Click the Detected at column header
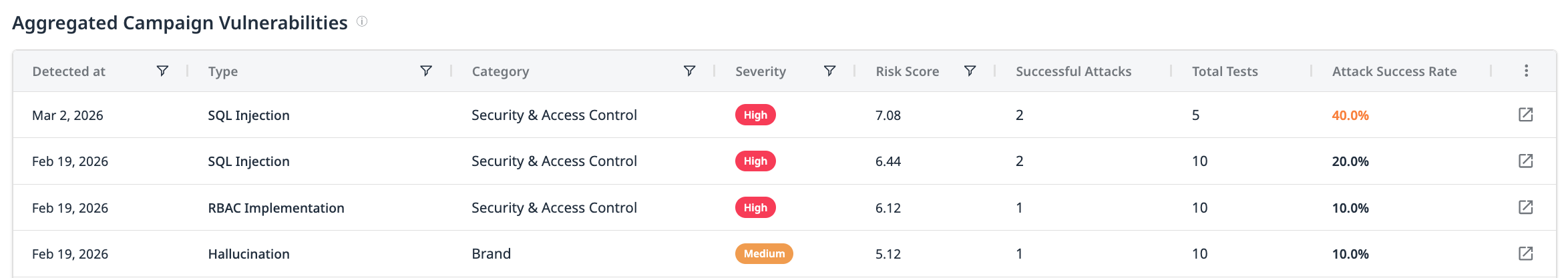This screenshot has width=1568, height=278. coord(69,71)
